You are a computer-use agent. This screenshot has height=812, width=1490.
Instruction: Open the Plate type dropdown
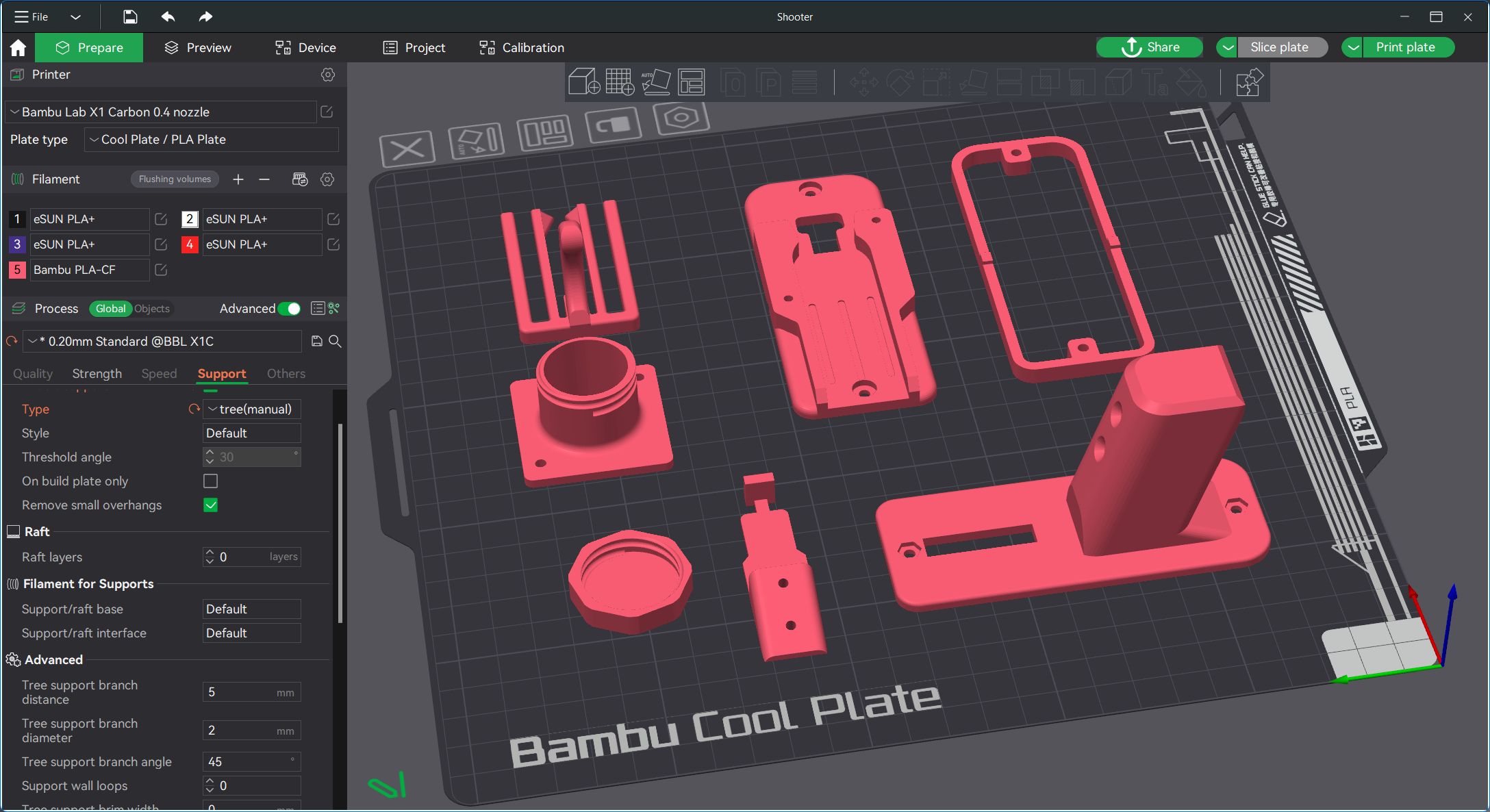[x=211, y=140]
